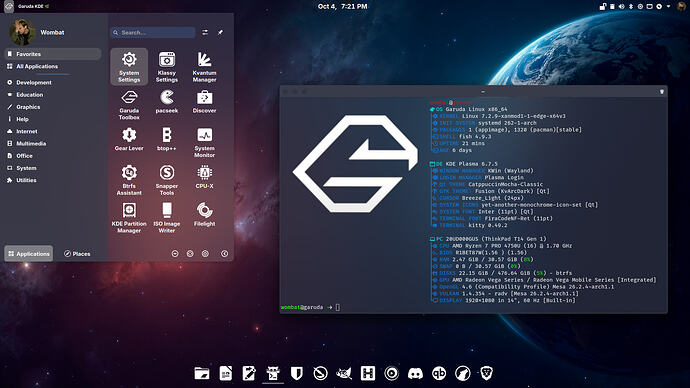Screen dimensions: 690x388
Task: Open Kvantum Manager
Action: pos(204,67)
